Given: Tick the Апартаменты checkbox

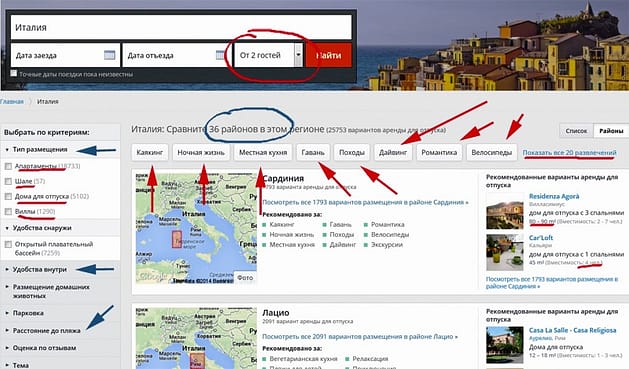Looking at the screenshot, I should 8,166.
